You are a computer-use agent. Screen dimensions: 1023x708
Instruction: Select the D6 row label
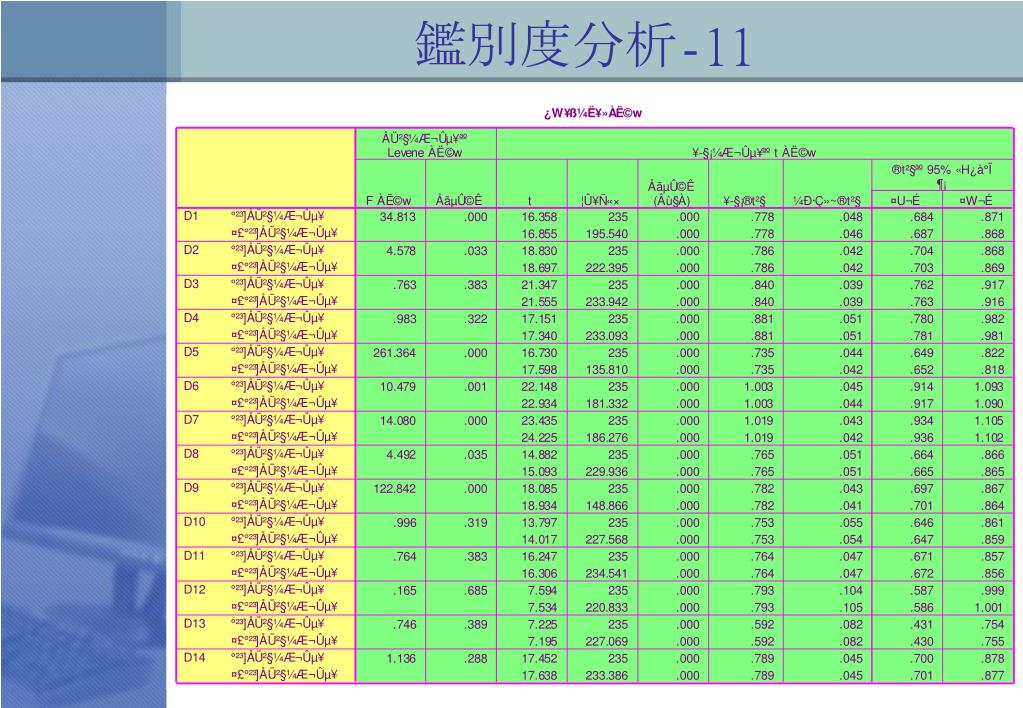point(191,386)
